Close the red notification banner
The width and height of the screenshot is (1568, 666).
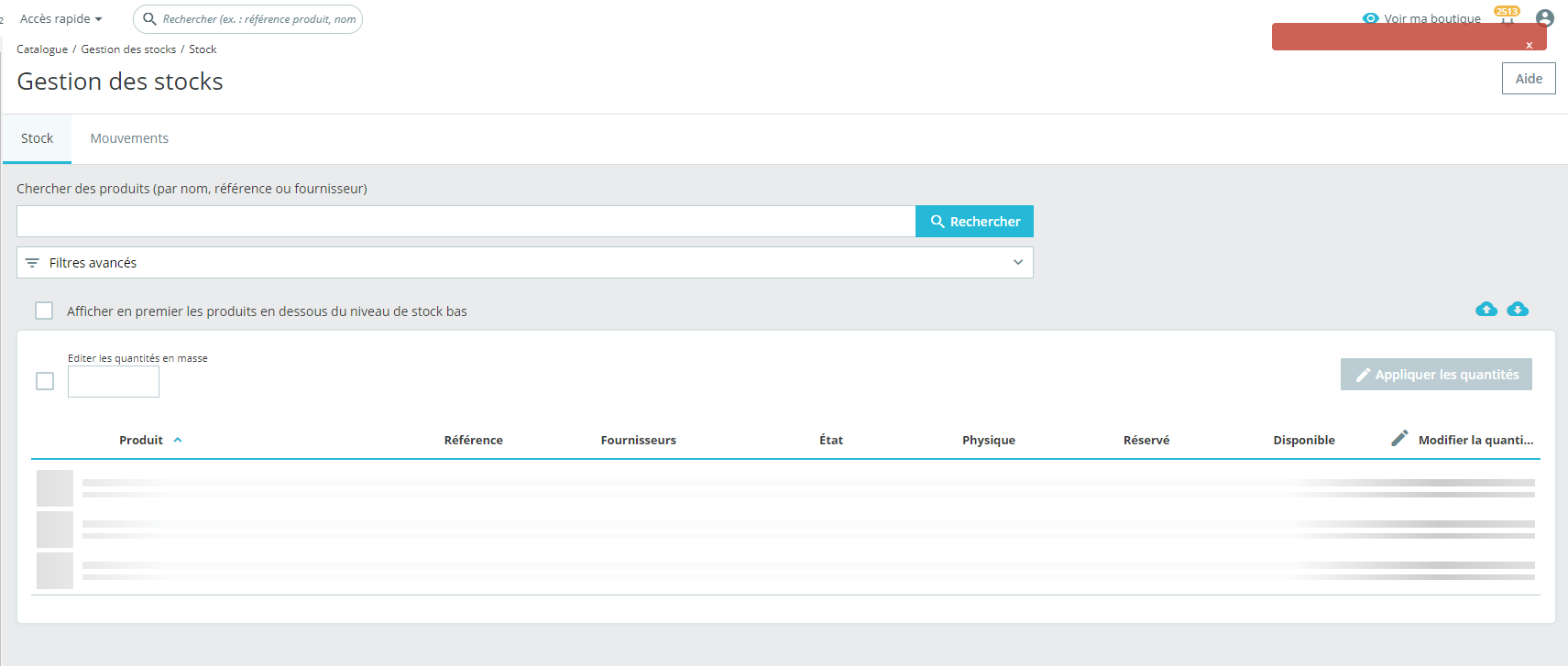tap(1529, 45)
